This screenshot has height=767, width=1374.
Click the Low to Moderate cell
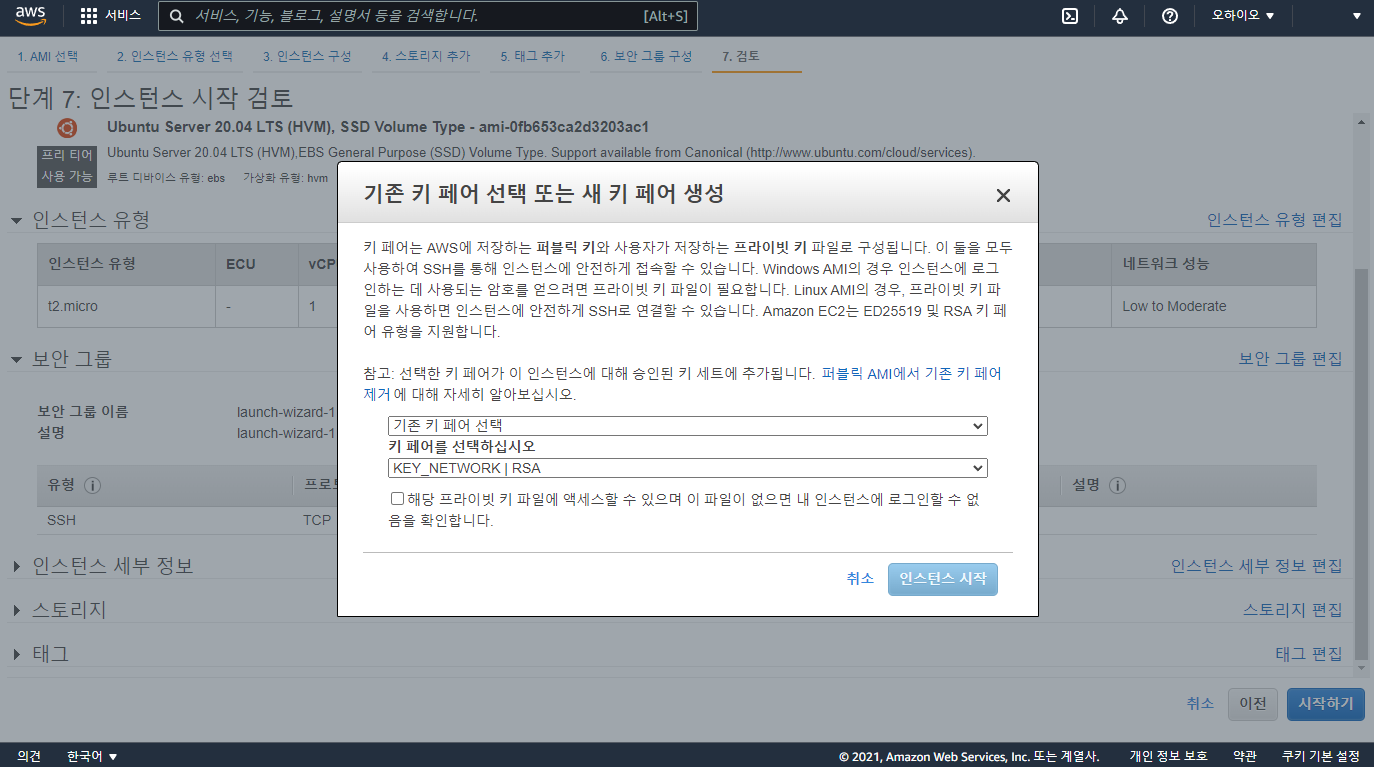1213,306
